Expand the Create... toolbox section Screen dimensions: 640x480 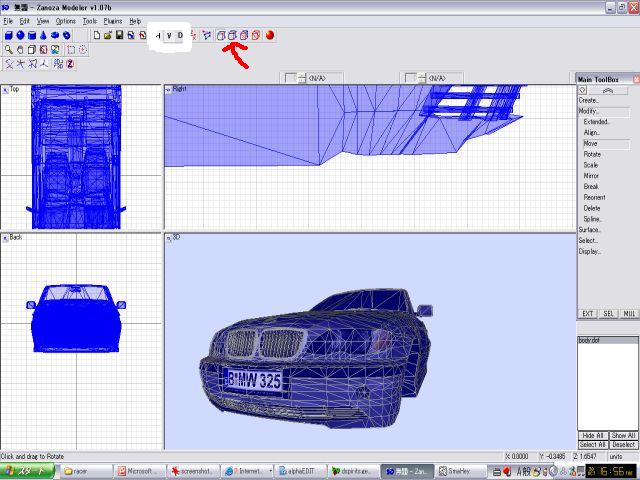tap(589, 100)
